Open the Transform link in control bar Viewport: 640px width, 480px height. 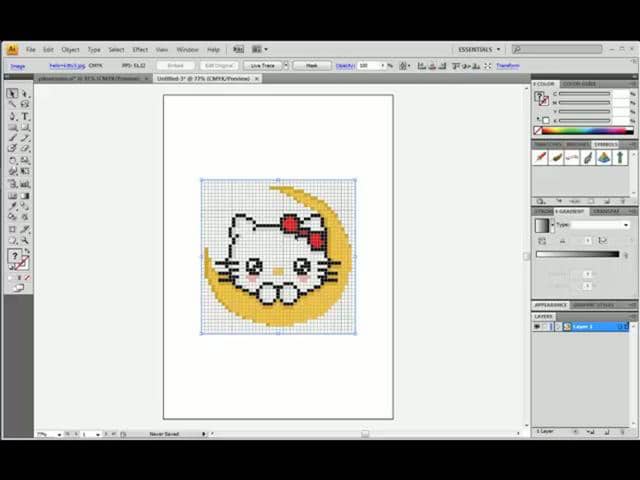(508, 65)
